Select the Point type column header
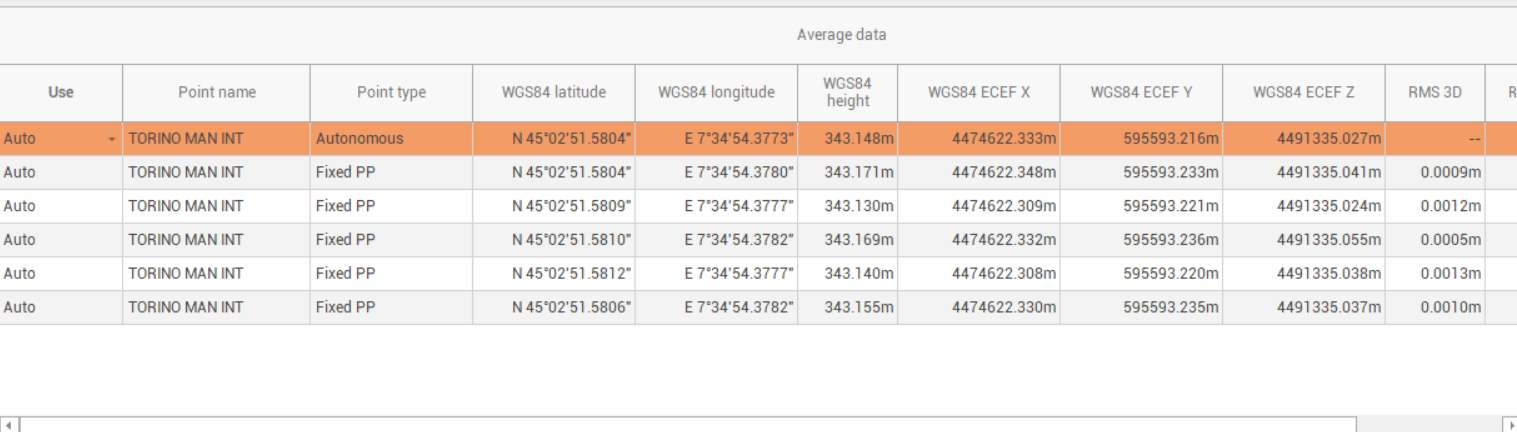1517x432 pixels. coord(391,92)
